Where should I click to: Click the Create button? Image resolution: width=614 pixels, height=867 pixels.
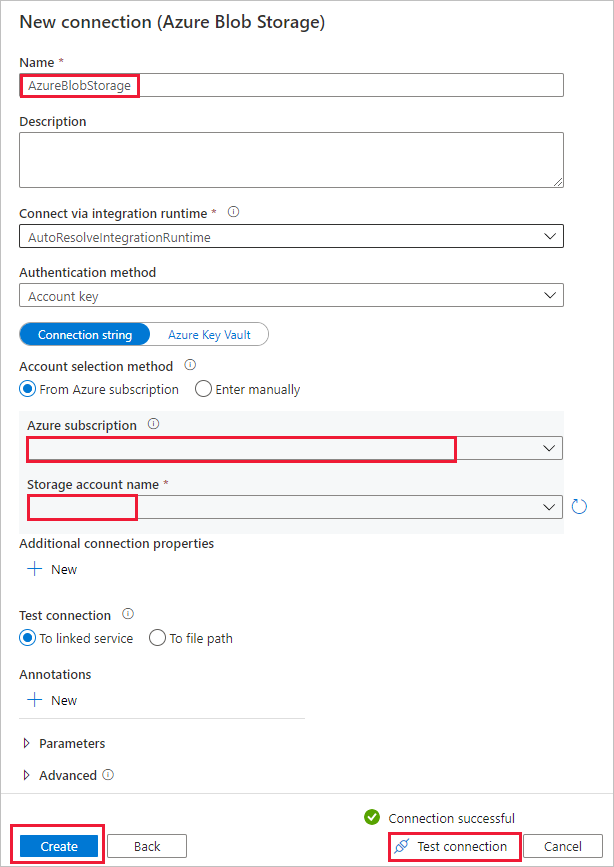59,846
